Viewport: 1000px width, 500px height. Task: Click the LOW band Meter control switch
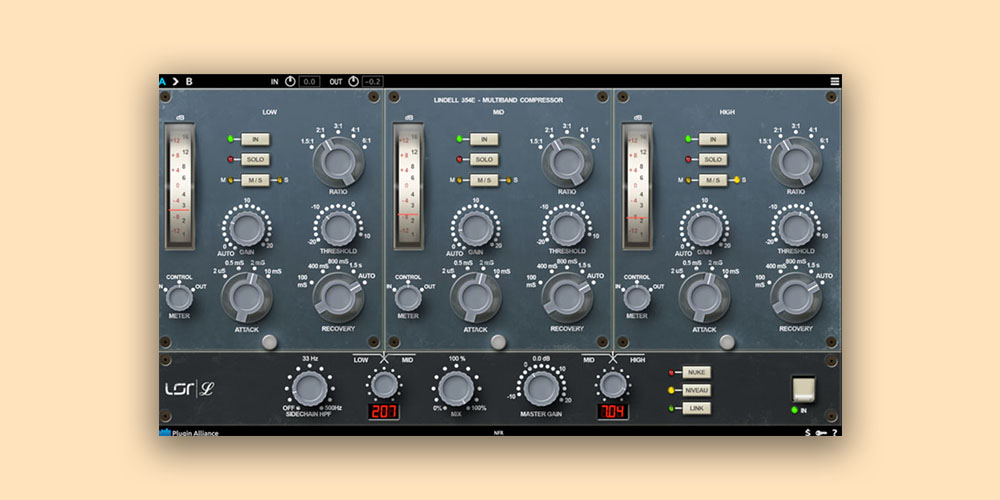click(x=179, y=298)
